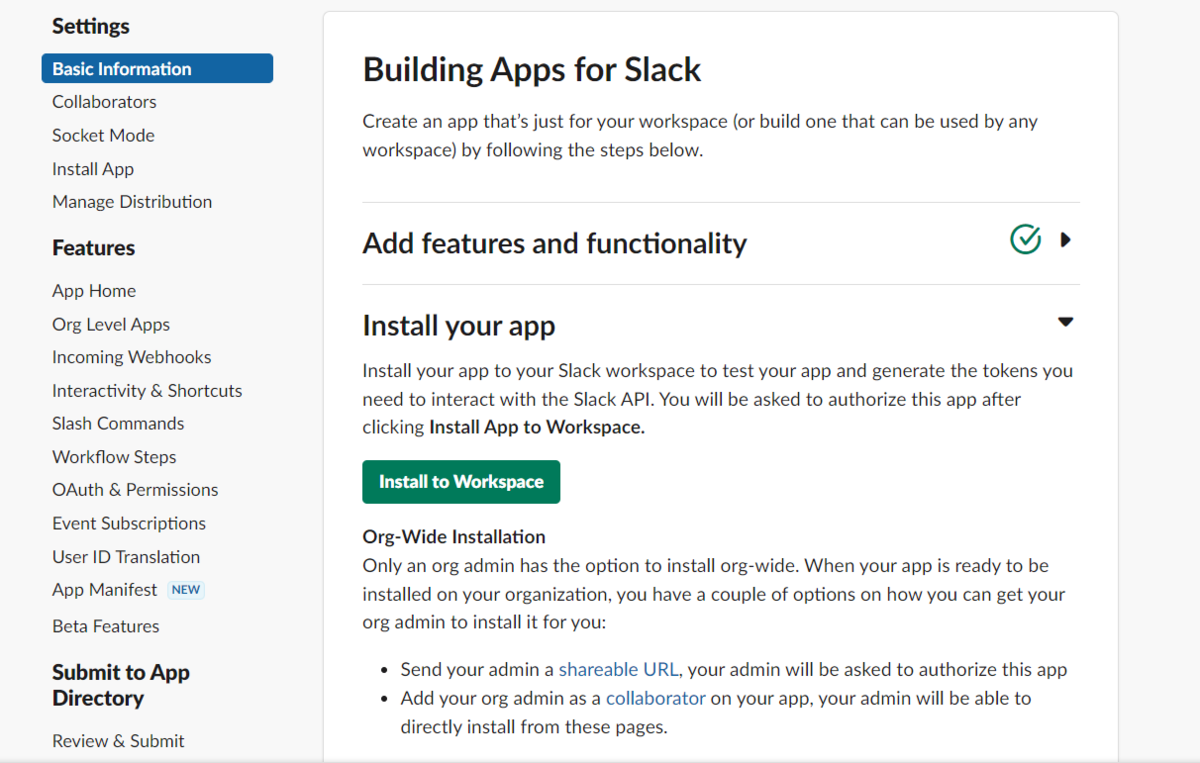Go to Interactivity & Shortcuts
This screenshot has width=1200, height=763.
147,391
